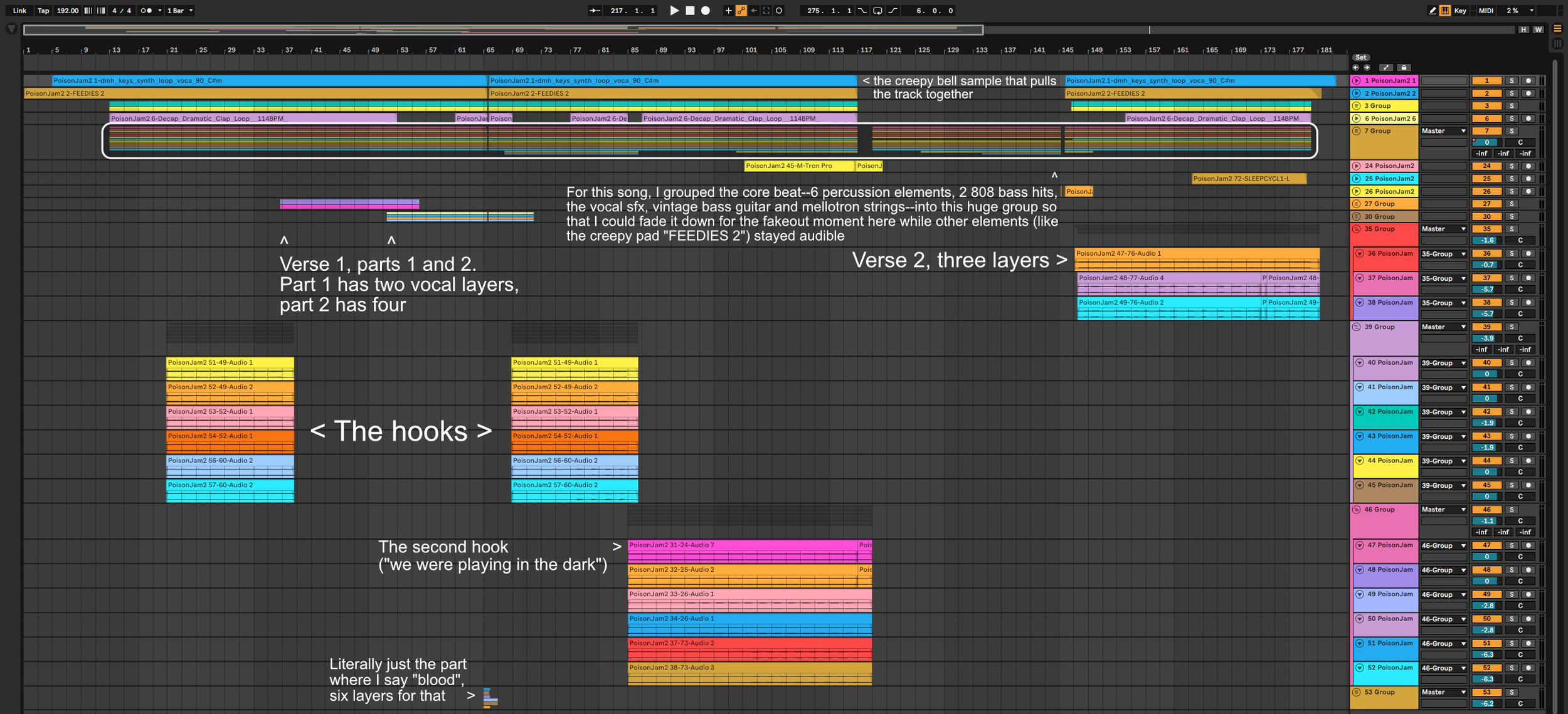Solo track 1 PoisonJam2 1

[x=1512, y=81]
